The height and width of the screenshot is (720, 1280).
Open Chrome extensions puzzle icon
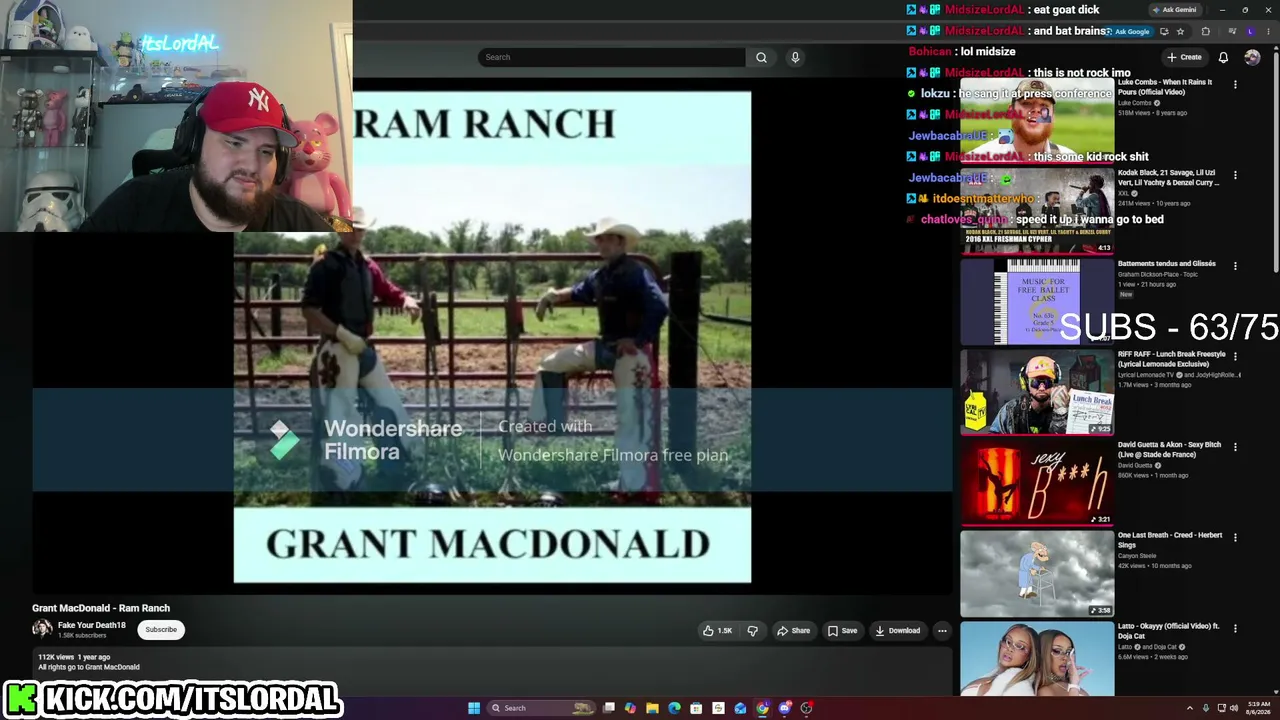click(x=1205, y=31)
